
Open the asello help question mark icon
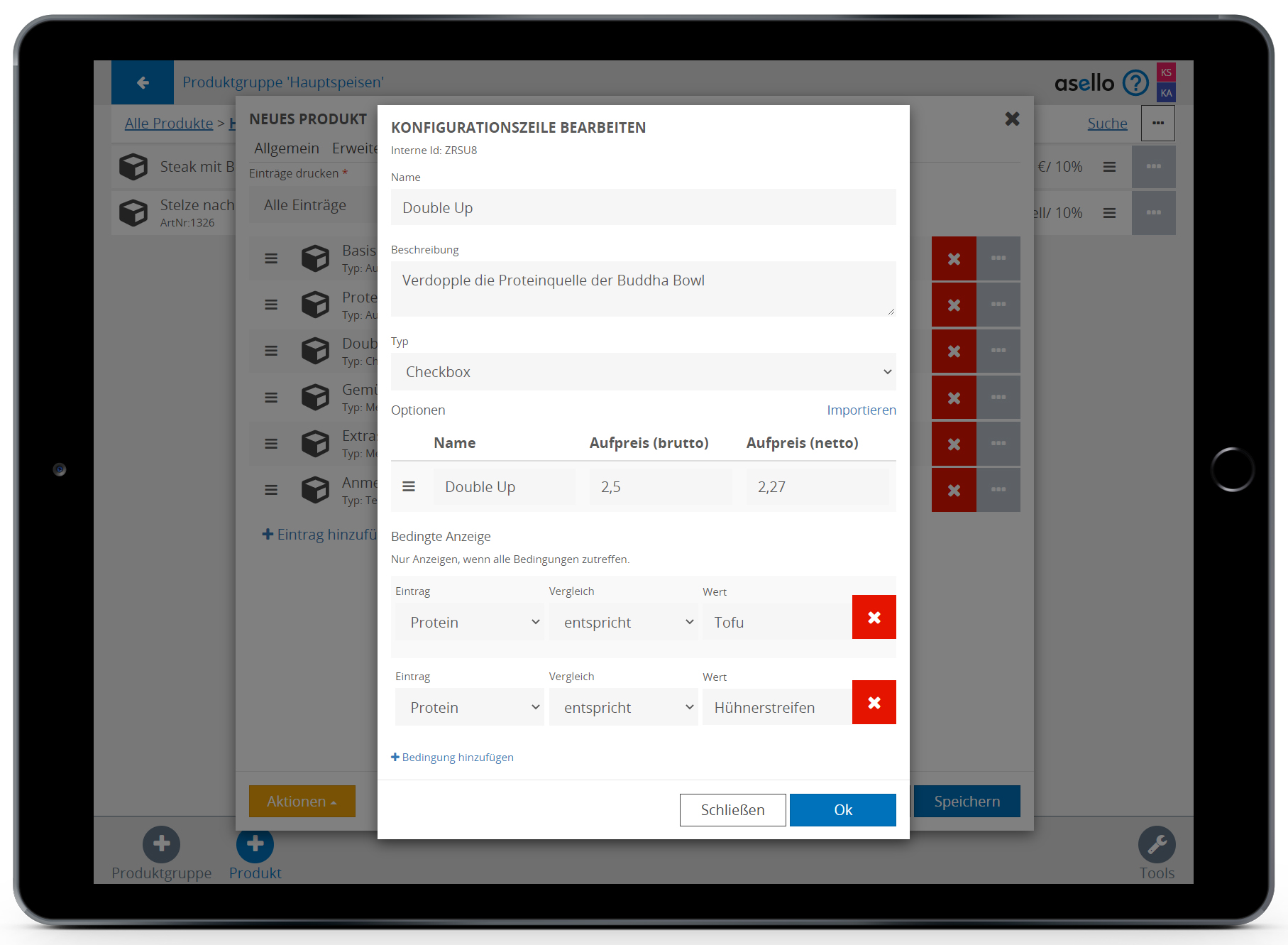pyautogui.click(x=1135, y=83)
